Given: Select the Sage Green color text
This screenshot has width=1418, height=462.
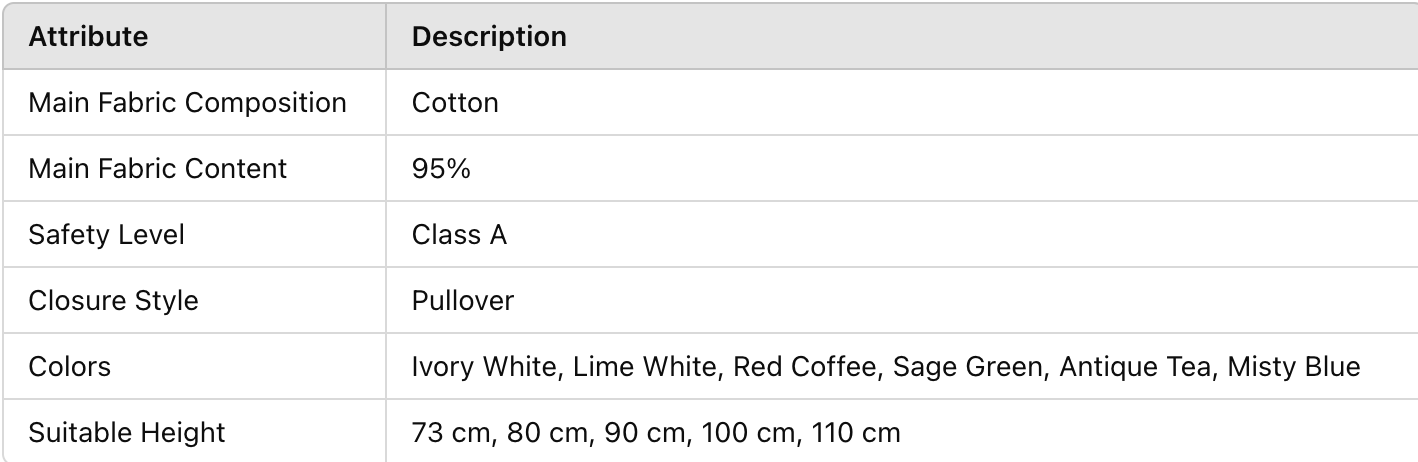Looking at the screenshot, I should [966, 366].
